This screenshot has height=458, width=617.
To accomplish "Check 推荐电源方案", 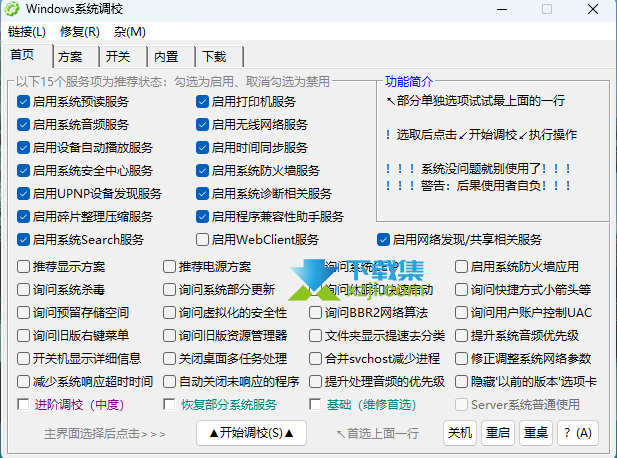I will pyautogui.click(x=169, y=267).
